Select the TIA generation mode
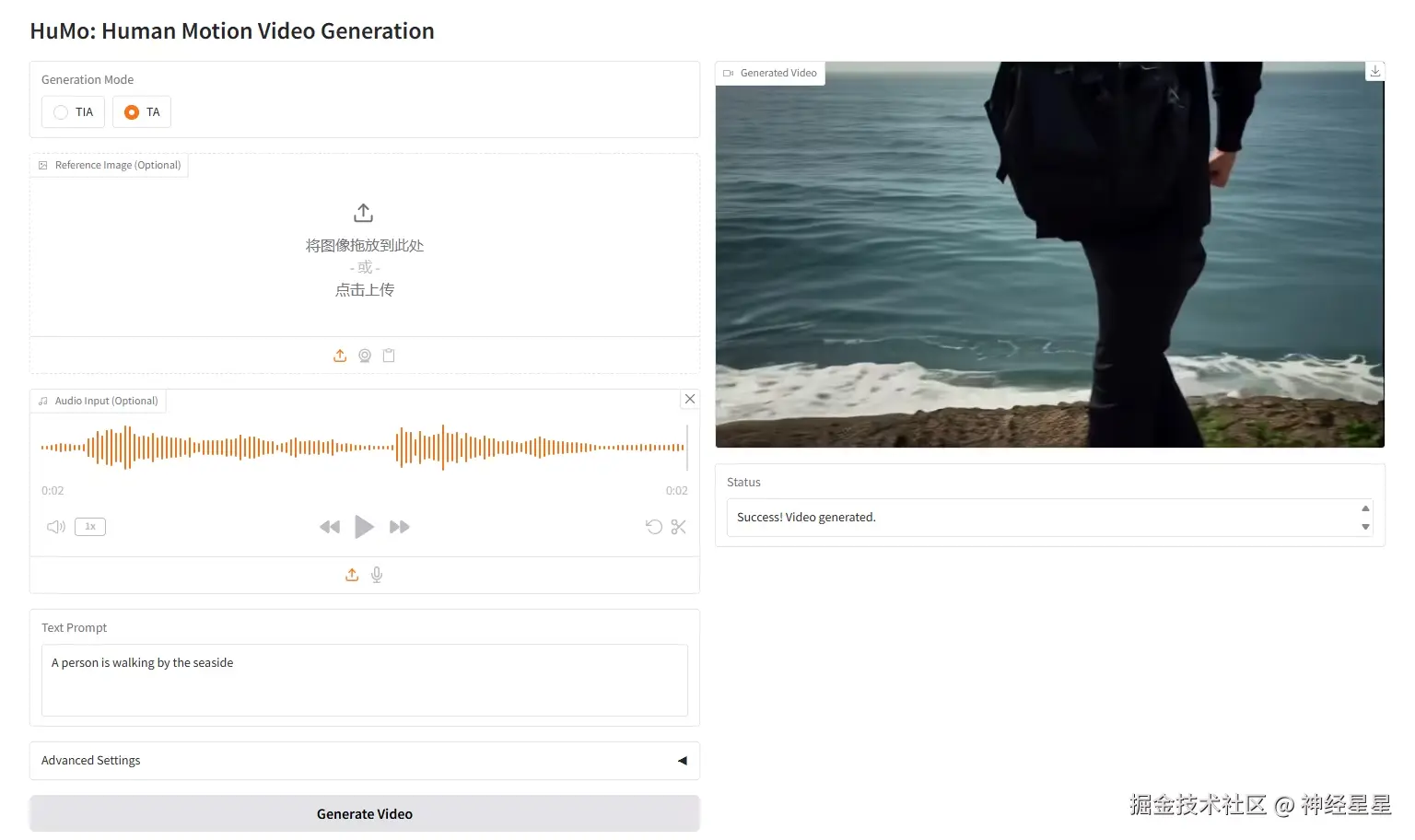 (73, 112)
